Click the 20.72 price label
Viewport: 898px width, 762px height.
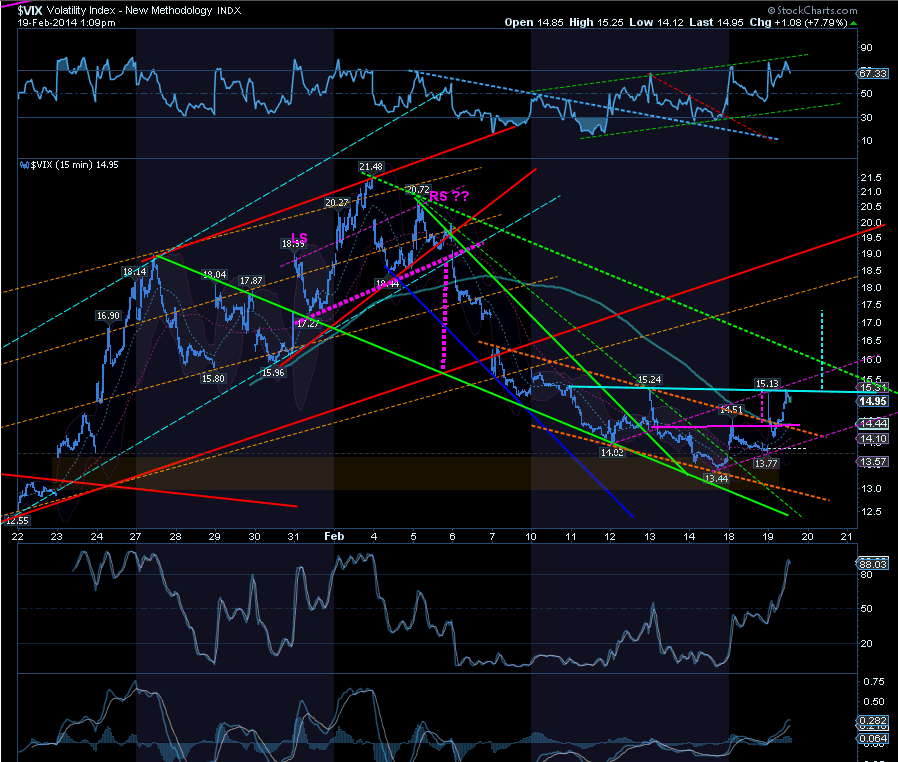pos(418,189)
